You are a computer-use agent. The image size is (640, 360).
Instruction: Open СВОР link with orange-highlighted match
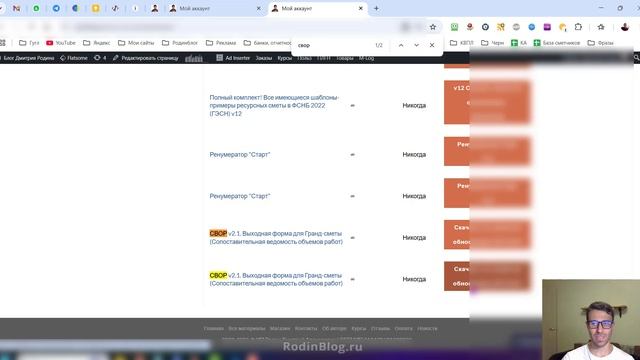click(276, 238)
